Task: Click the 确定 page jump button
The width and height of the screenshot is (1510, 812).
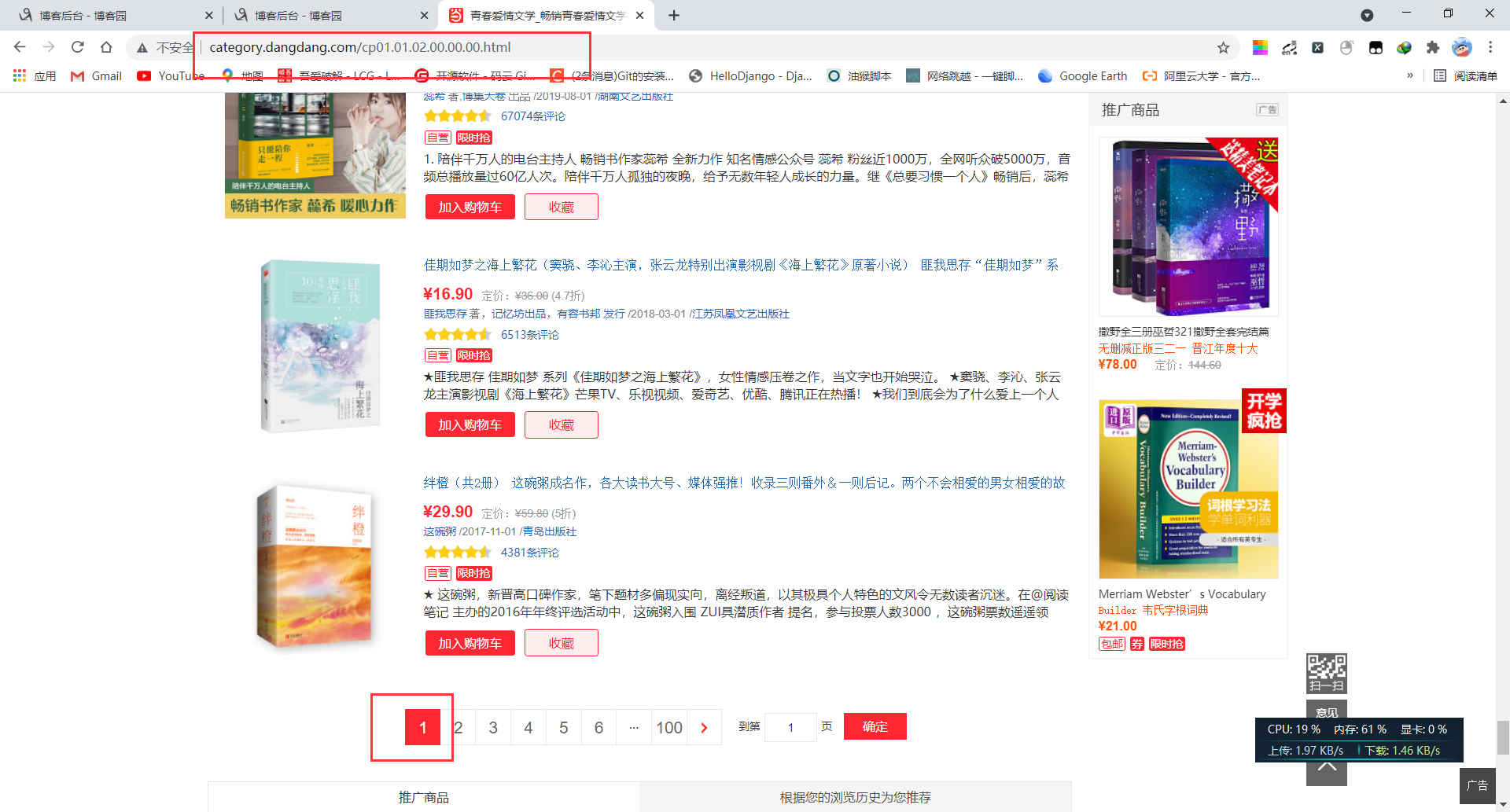Action: coord(875,726)
